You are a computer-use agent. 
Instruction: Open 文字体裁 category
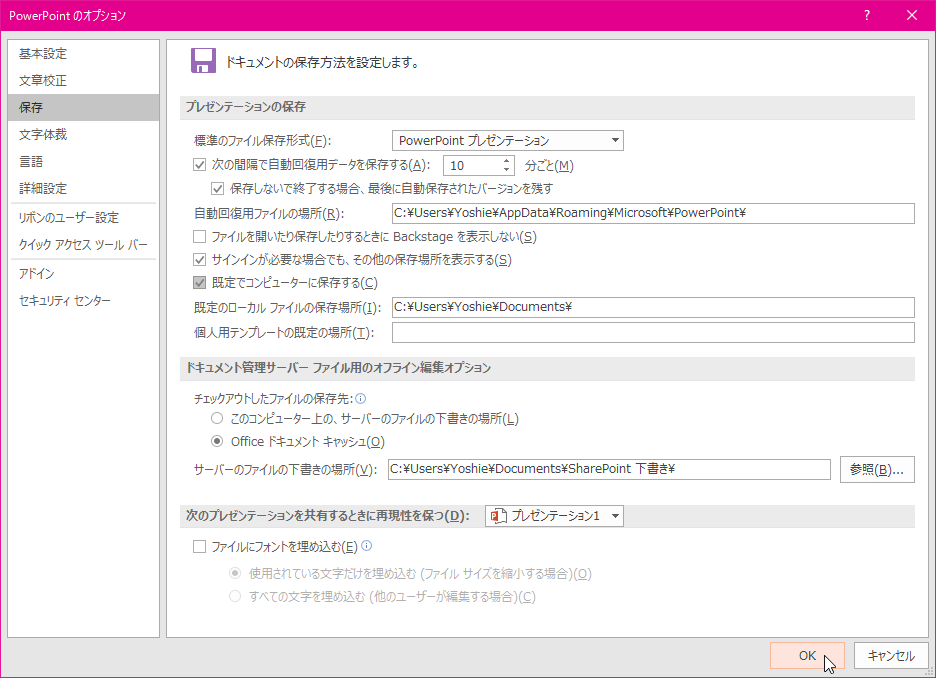tap(84, 134)
